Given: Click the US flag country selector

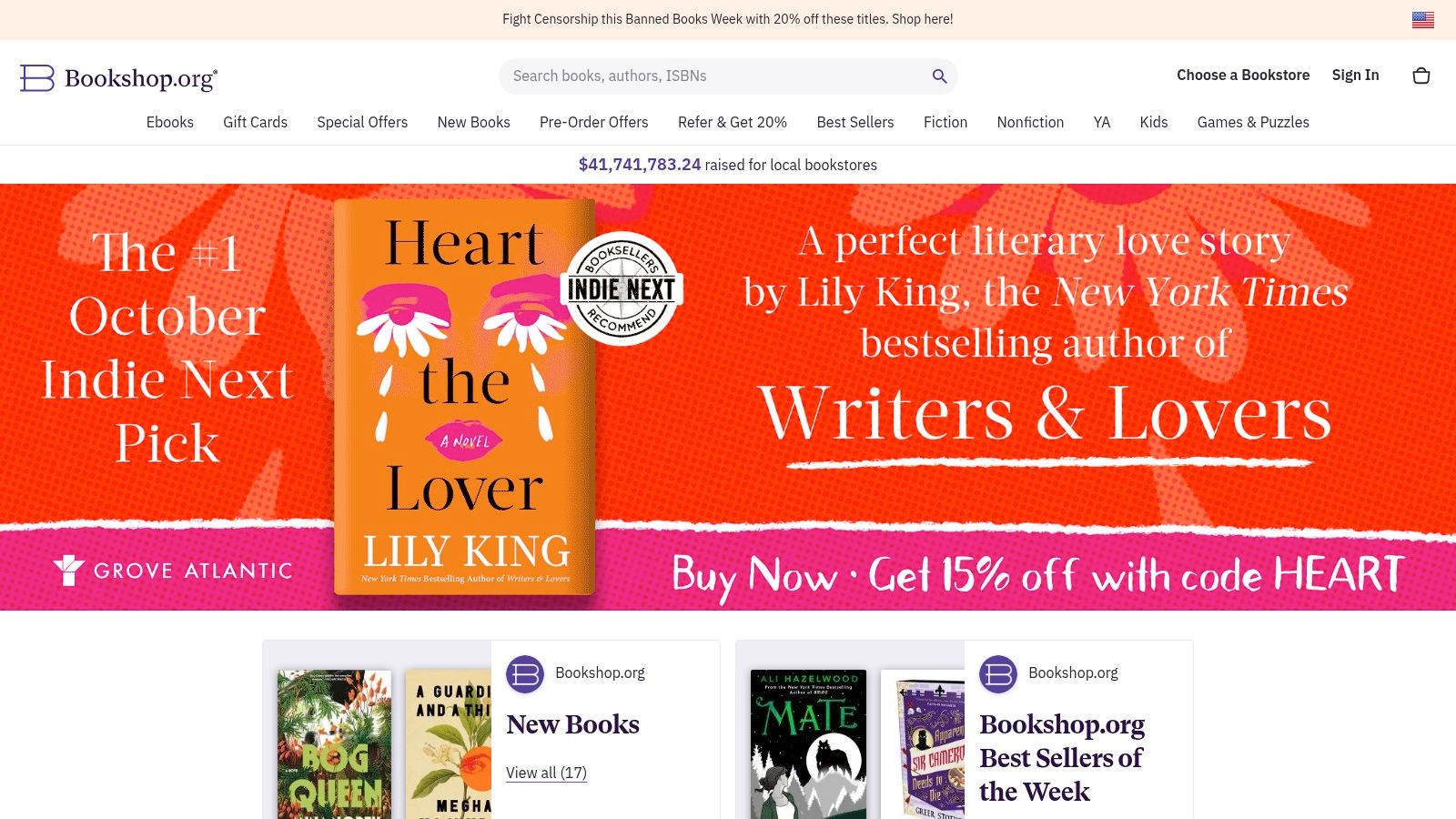Looking at the screenshot, I should point(1423,20).
